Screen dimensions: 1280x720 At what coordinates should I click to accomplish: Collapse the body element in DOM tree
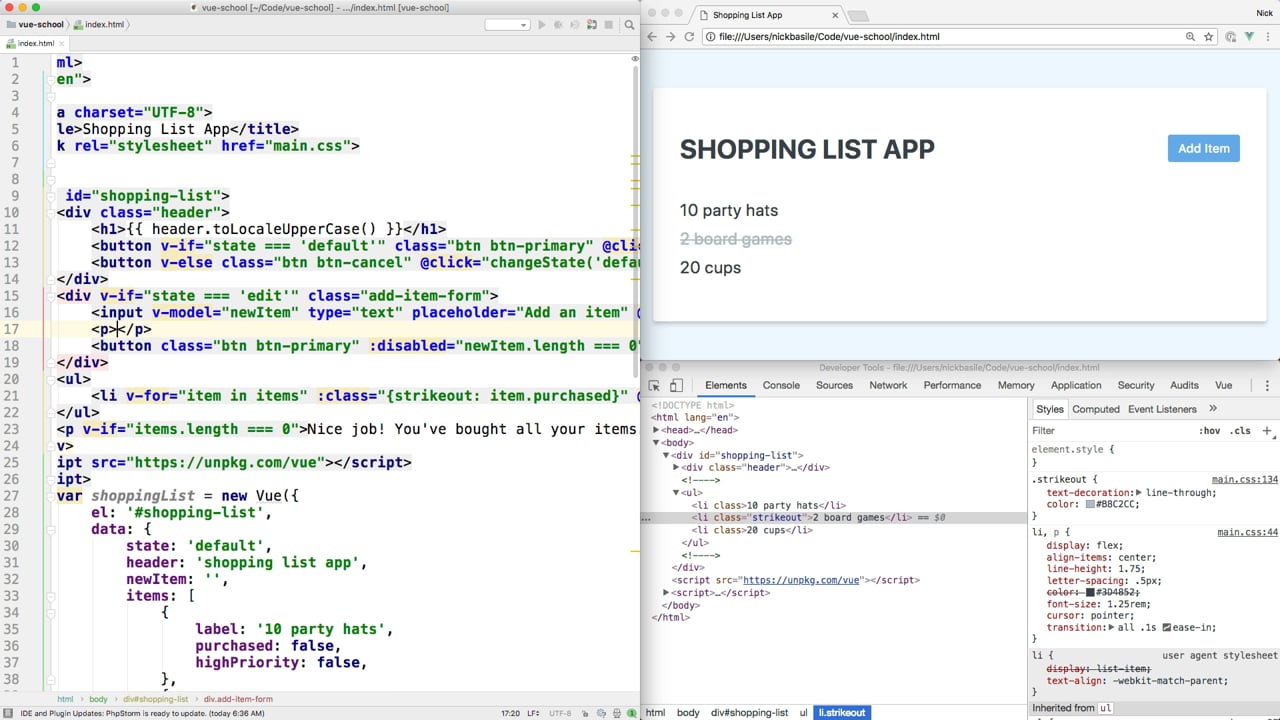click(x=656, y=442)
